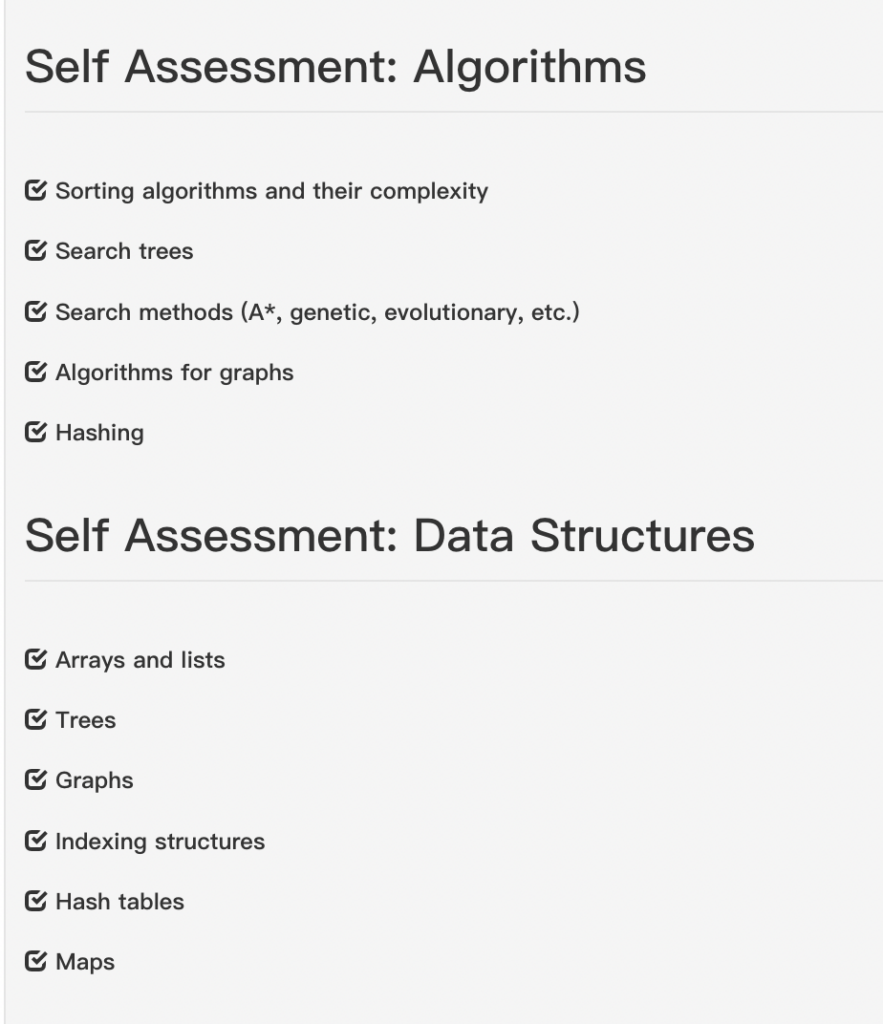The width and height of the screenshot is (883, 1024).
Task: Toggle the Trees checkbox
Action: point(36,719)
